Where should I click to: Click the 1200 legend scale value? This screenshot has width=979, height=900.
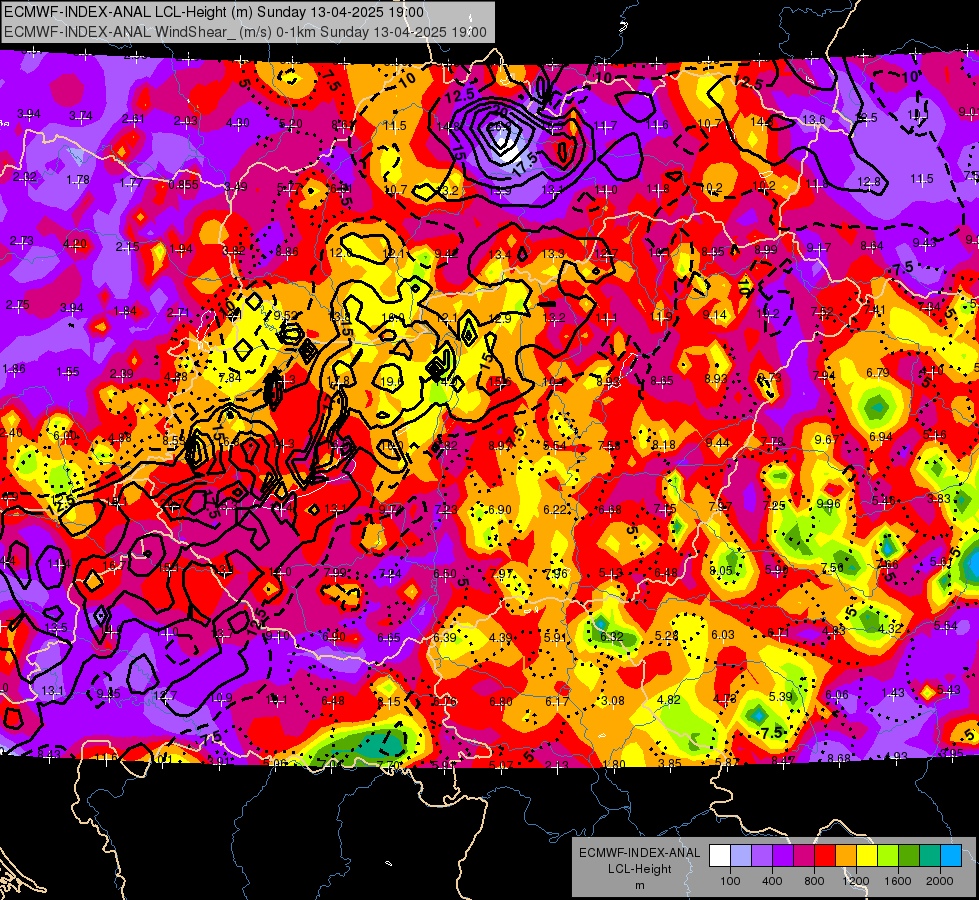point(855,881)
